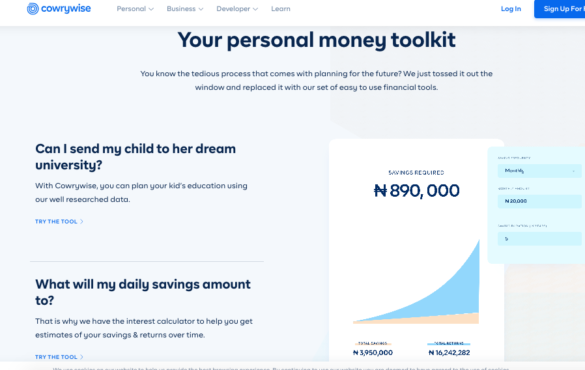Open the Personal dropdown menu
Image resolution: width=585 pixels, height=370 pixels.
tap(135, 9)
